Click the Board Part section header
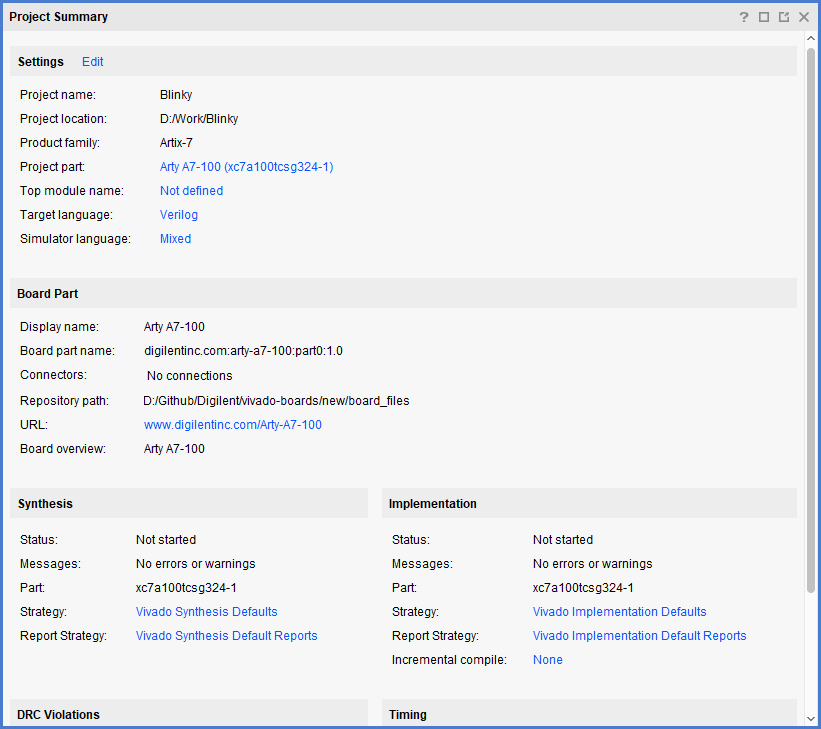 (404, 293)
